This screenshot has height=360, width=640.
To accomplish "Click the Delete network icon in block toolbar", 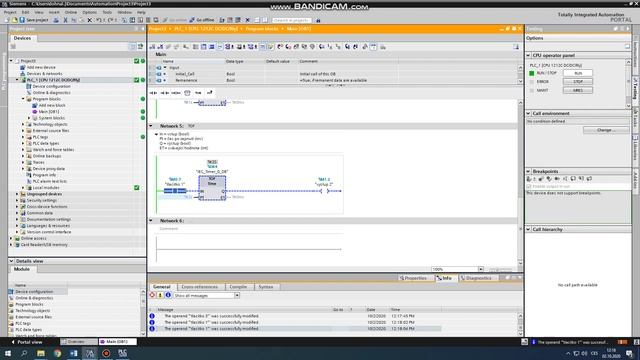I will tap(160, 47).
